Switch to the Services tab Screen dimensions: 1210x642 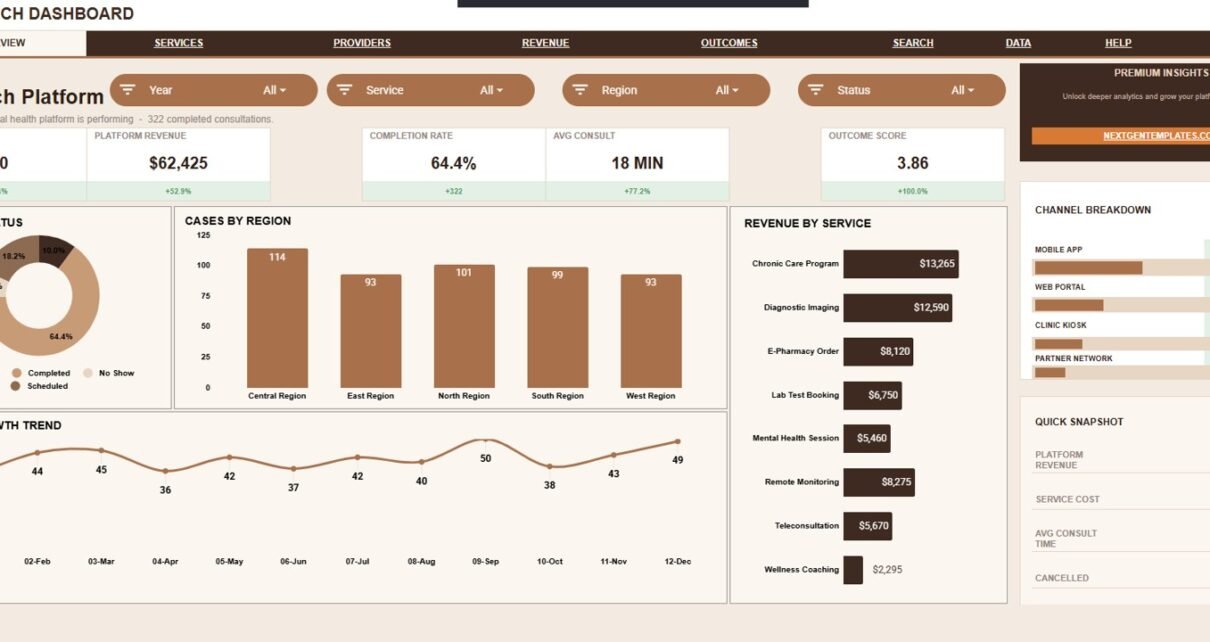pyautogui.click(x=178, y=43)
